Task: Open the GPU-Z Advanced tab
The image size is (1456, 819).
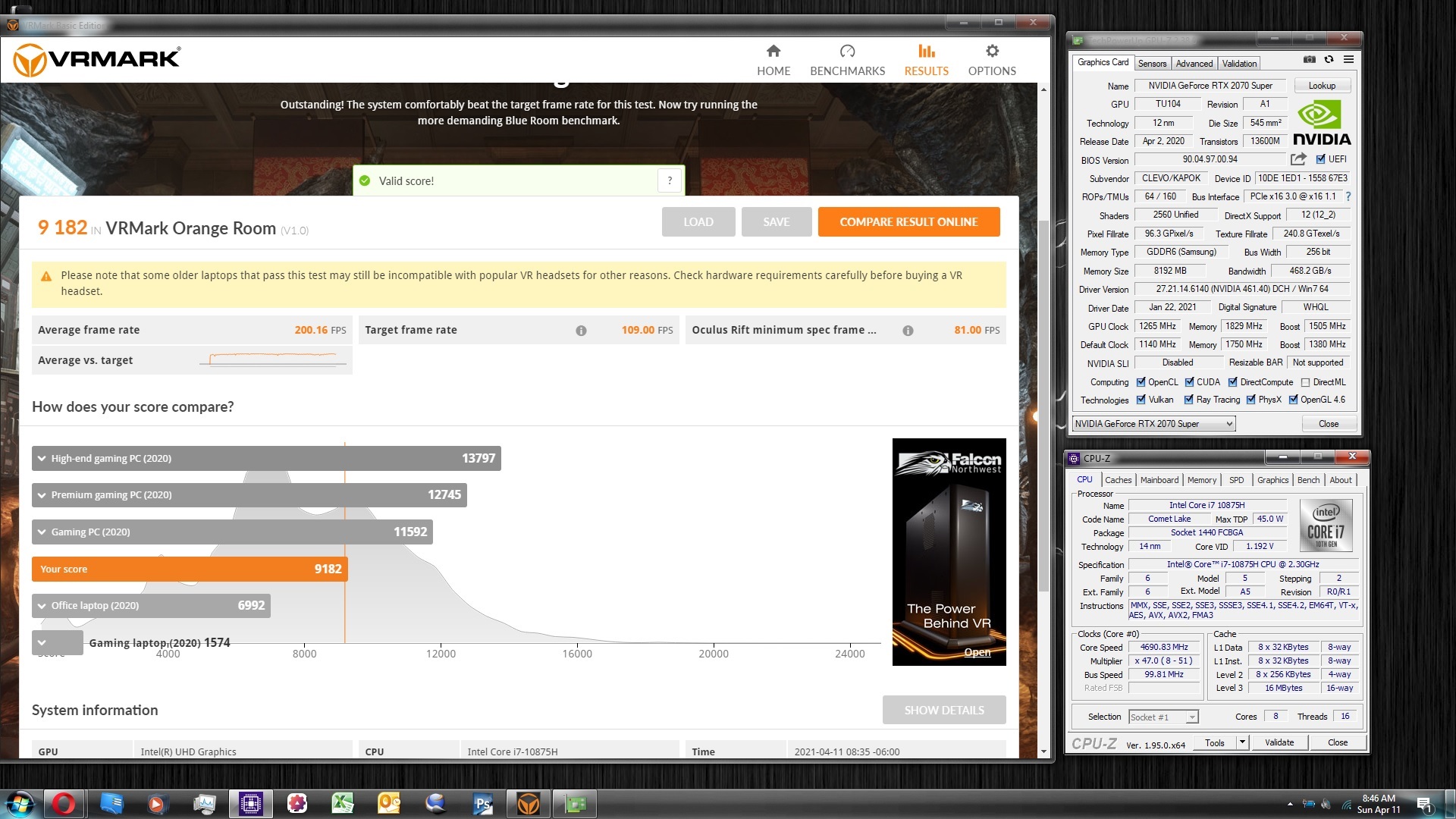Action: click(1194, 64)
